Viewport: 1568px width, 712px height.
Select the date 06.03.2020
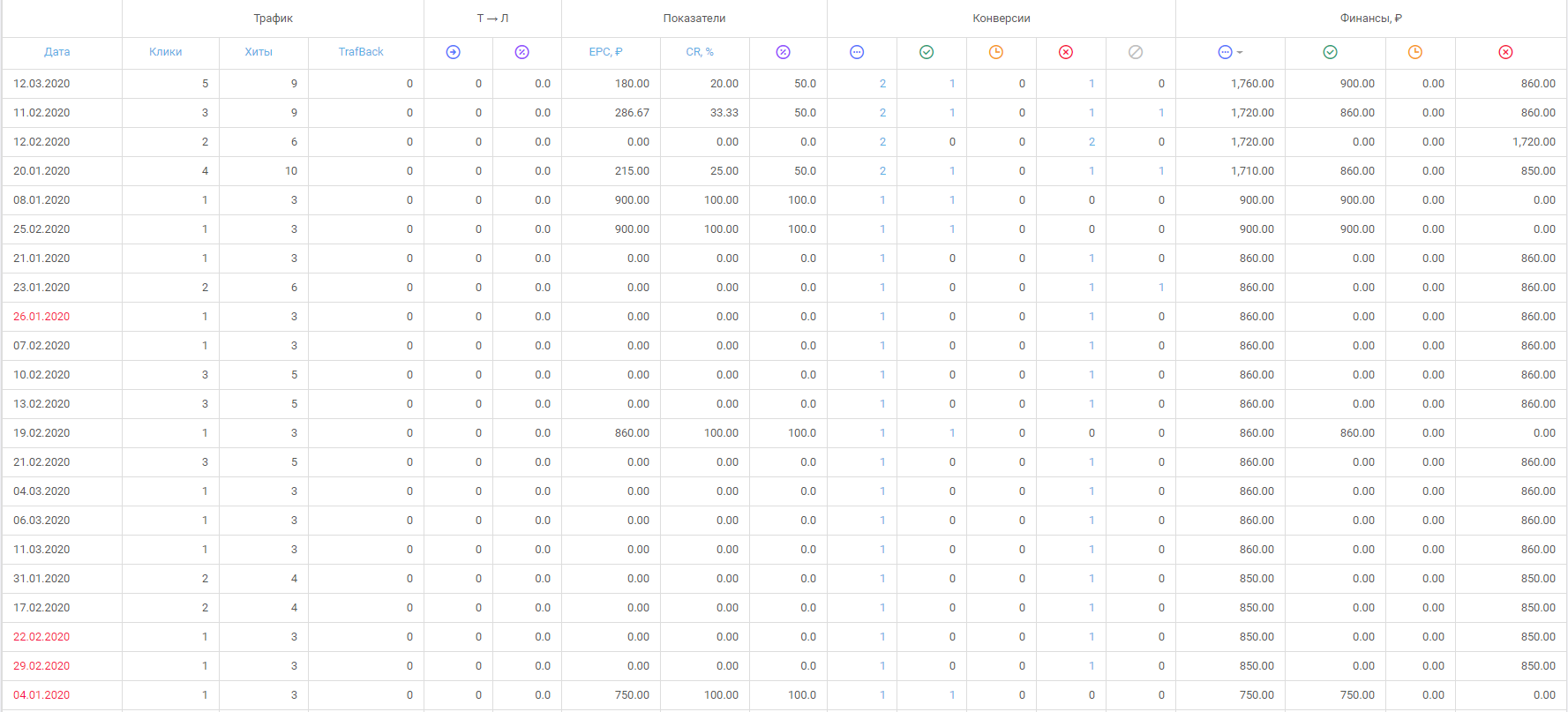click(41, 521)
